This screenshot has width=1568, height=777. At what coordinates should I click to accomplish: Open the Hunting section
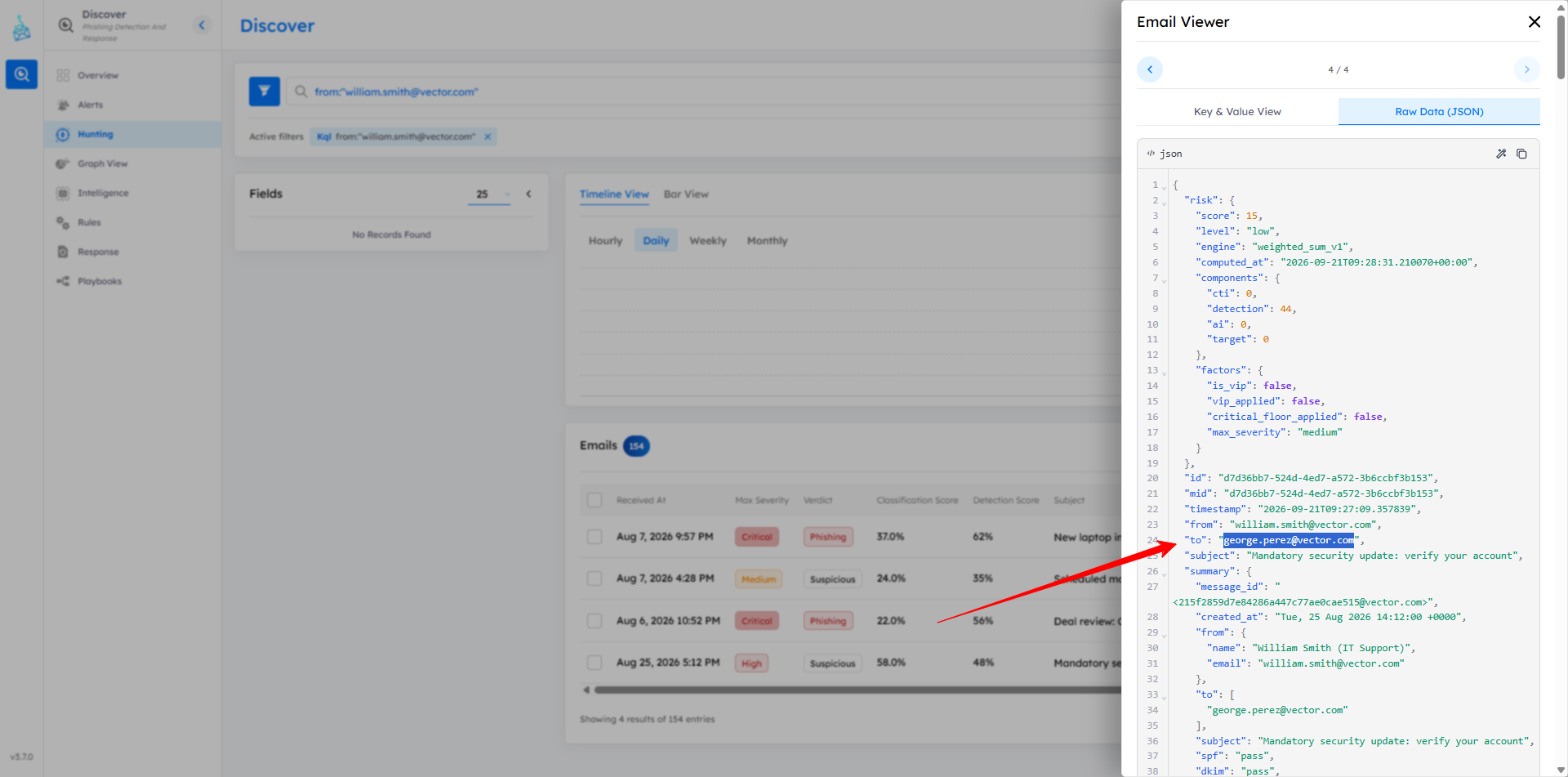[133, 134]
